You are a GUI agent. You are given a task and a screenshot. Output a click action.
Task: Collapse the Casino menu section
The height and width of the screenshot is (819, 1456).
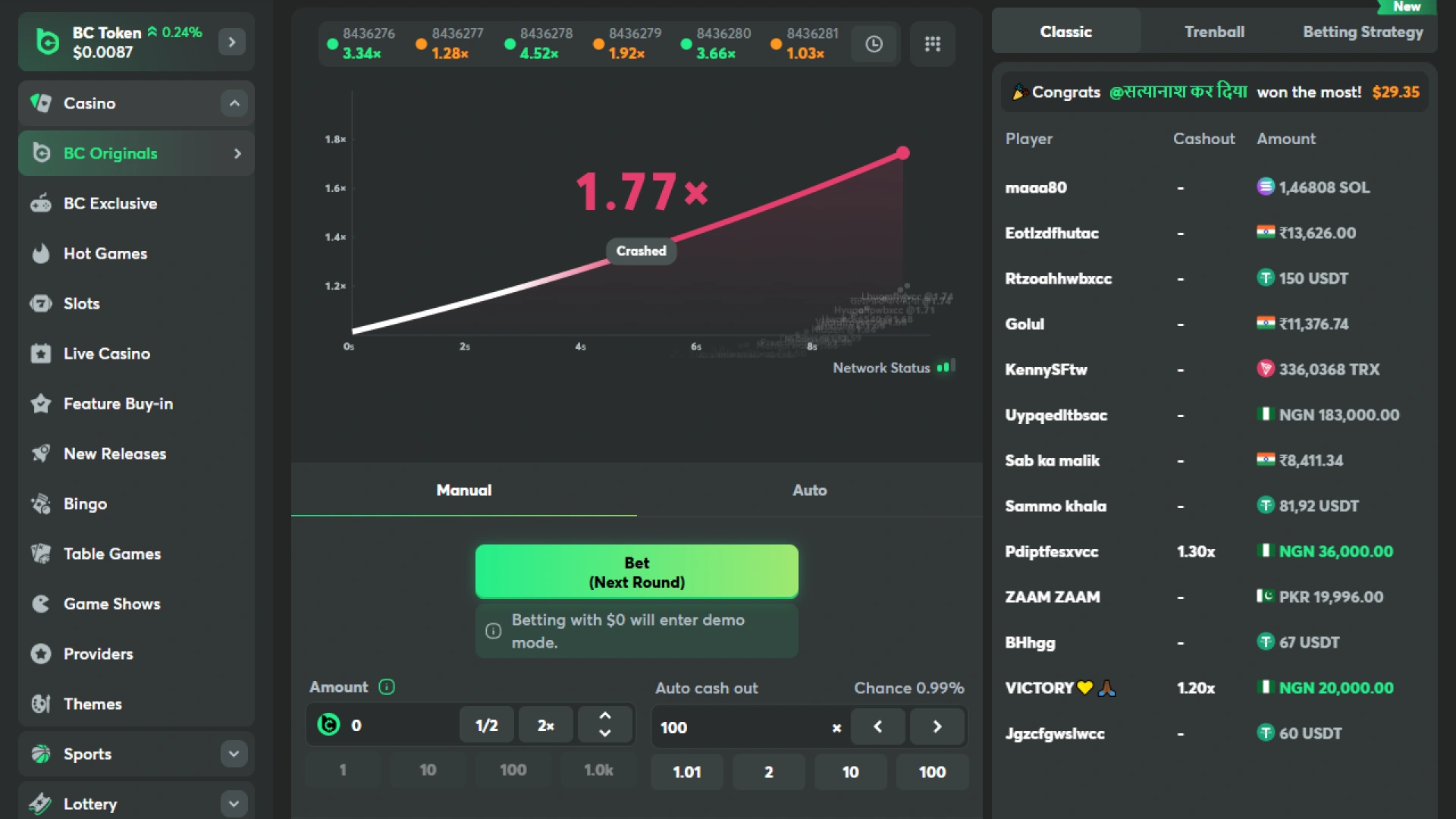(x=234, y=103)
